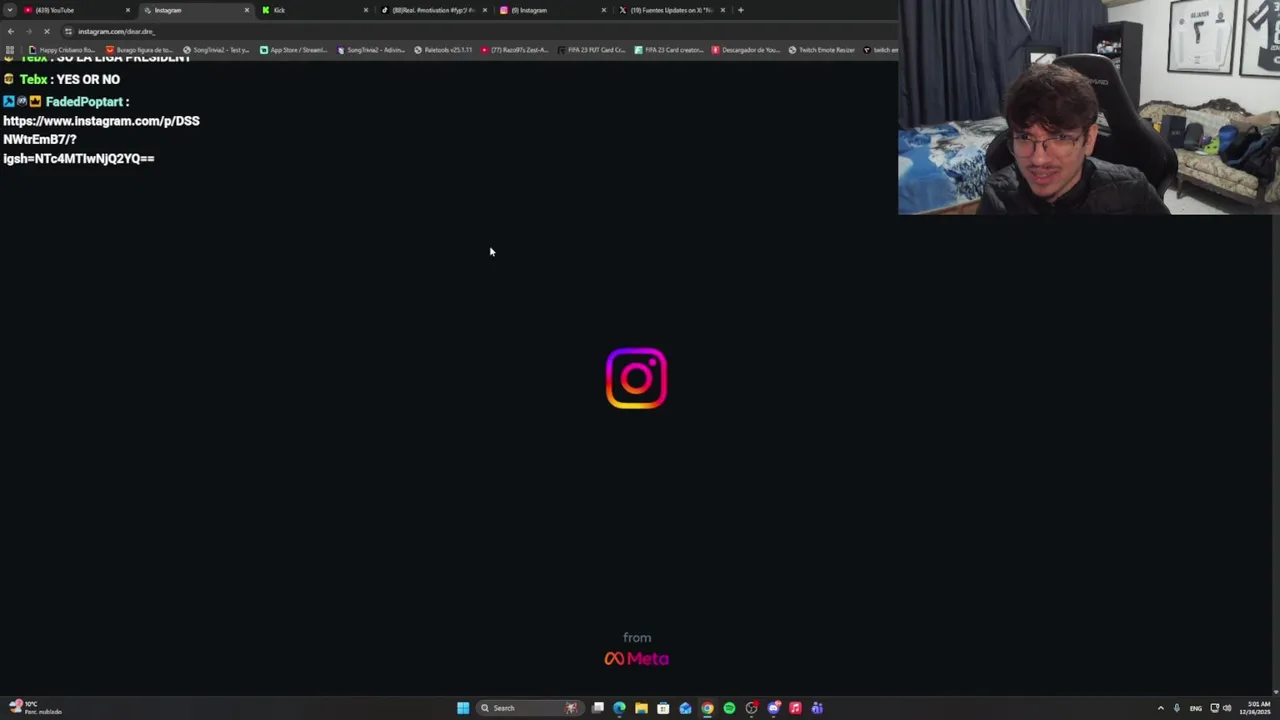1280x720 pixels.
Task: Close the Fuentes Updates X tab
Action: [722, 10]
